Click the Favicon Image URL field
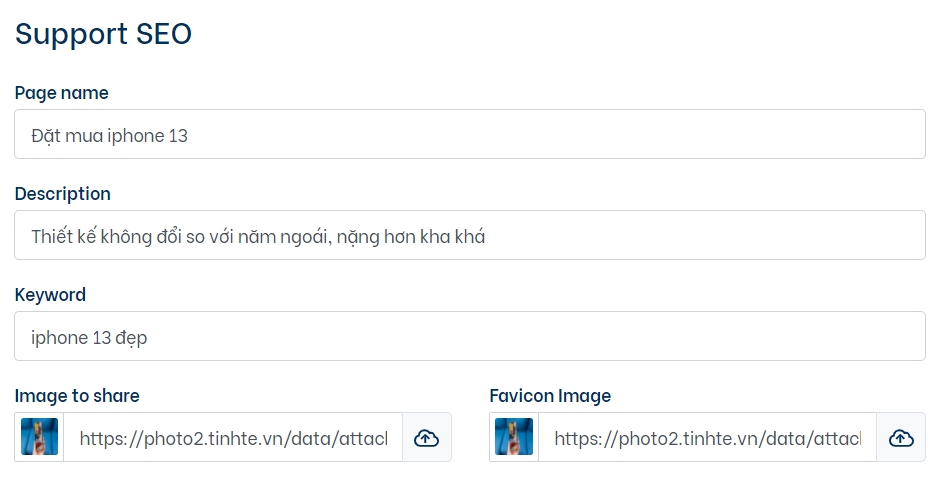Image resolution: width=950 pixels, height=497 pixels. [x=707, y=437]
